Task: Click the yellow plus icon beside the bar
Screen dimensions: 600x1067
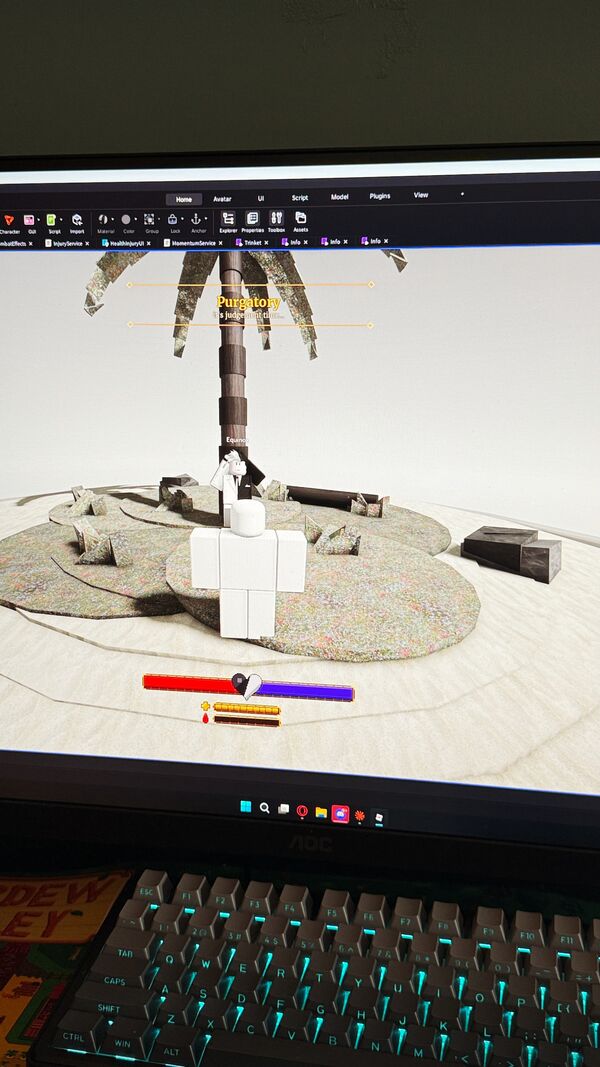Action: pos(205,706)
